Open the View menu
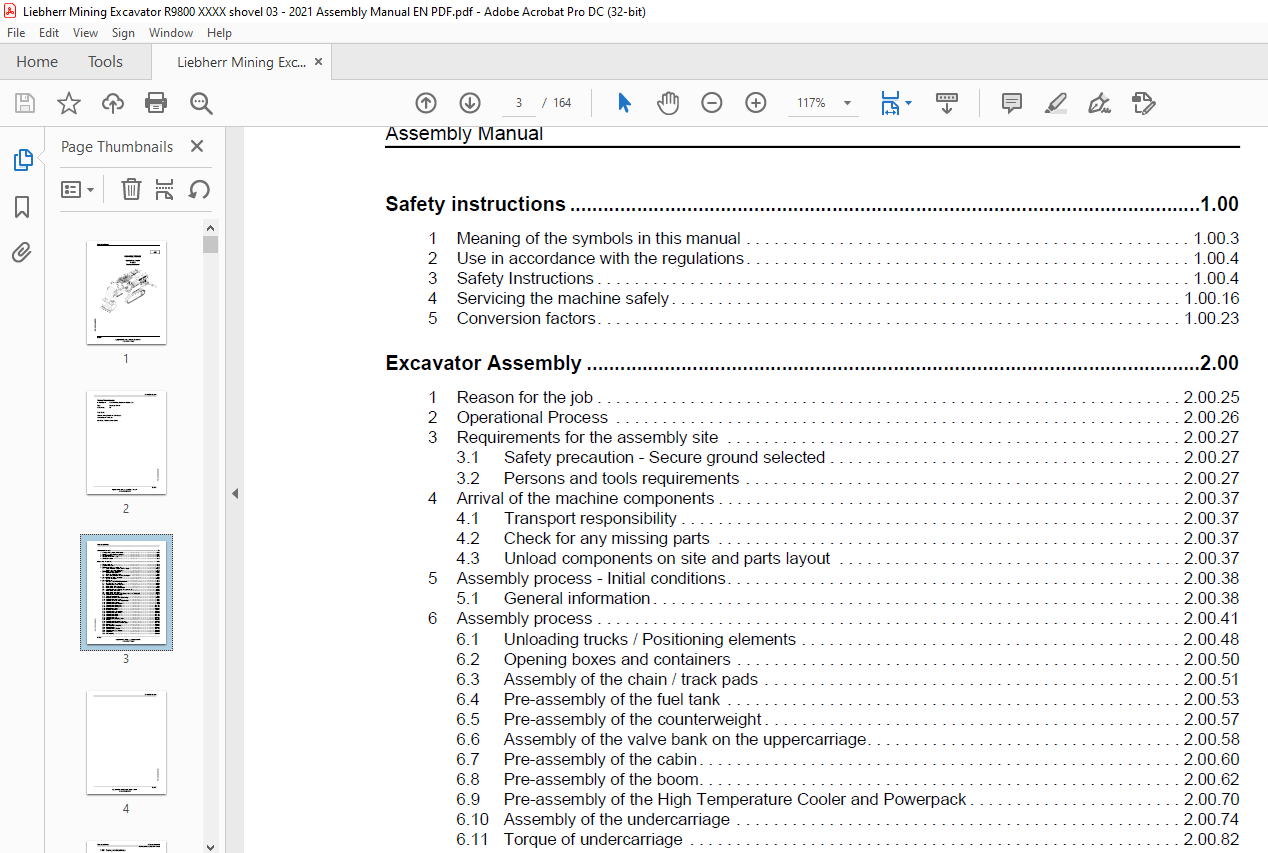This screenshot has height=853, width=1268. 86,33
